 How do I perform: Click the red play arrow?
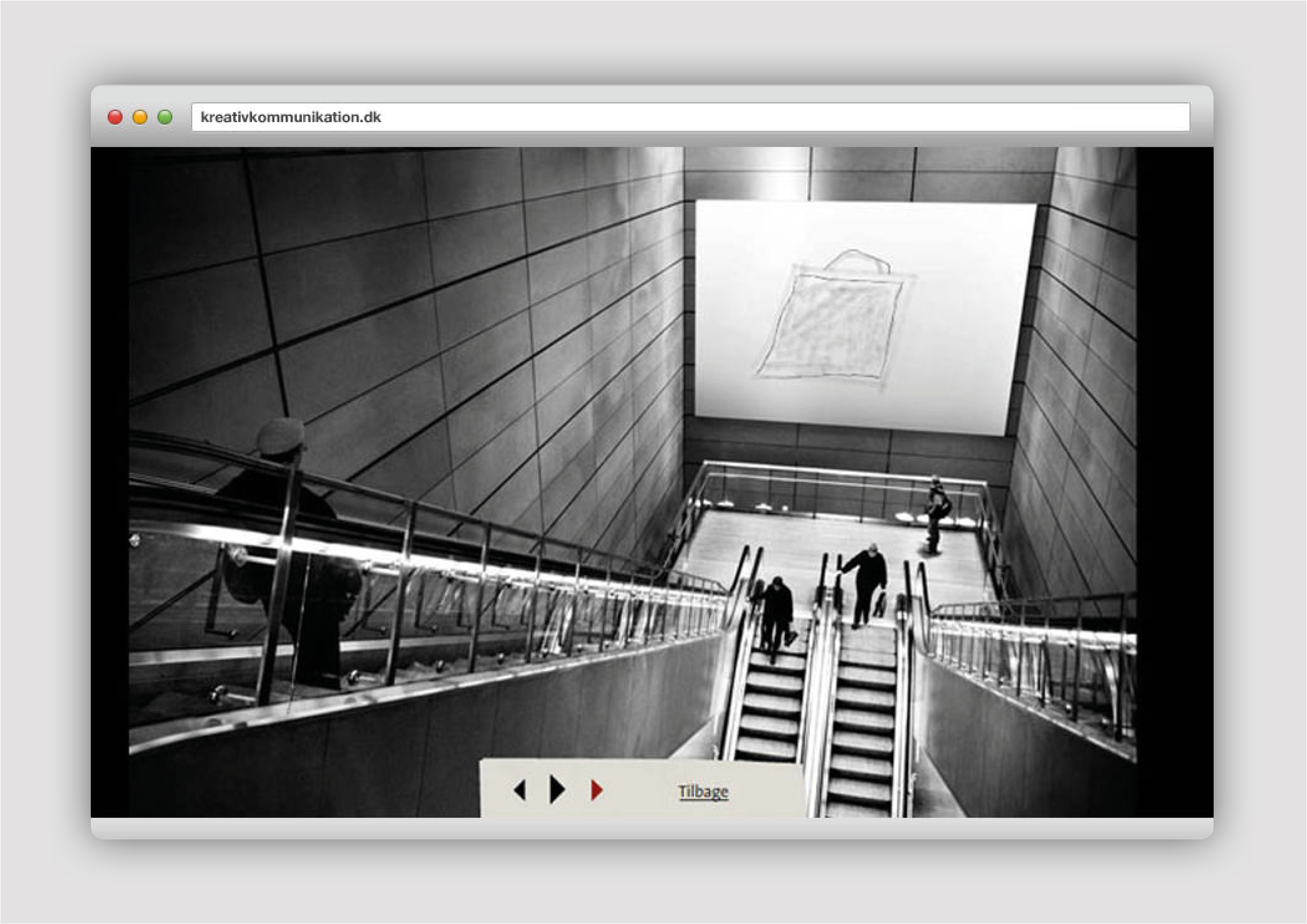[596, 790]
